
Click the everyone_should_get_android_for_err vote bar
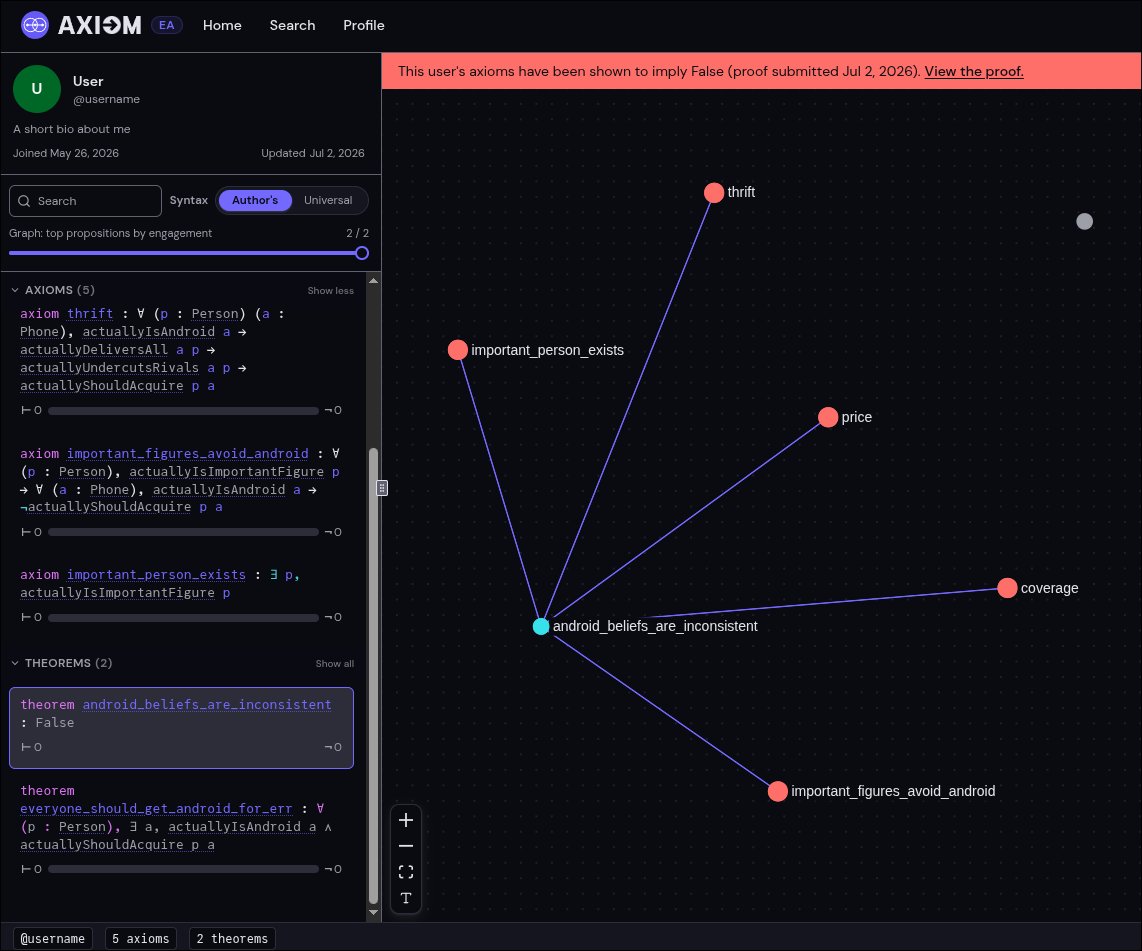[x=183, y=869]
